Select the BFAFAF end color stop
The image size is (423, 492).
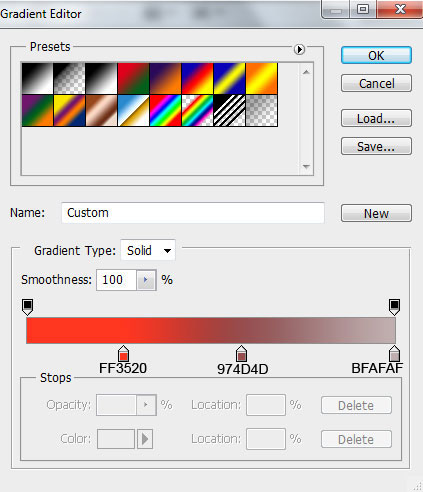(x=394, y=353)
